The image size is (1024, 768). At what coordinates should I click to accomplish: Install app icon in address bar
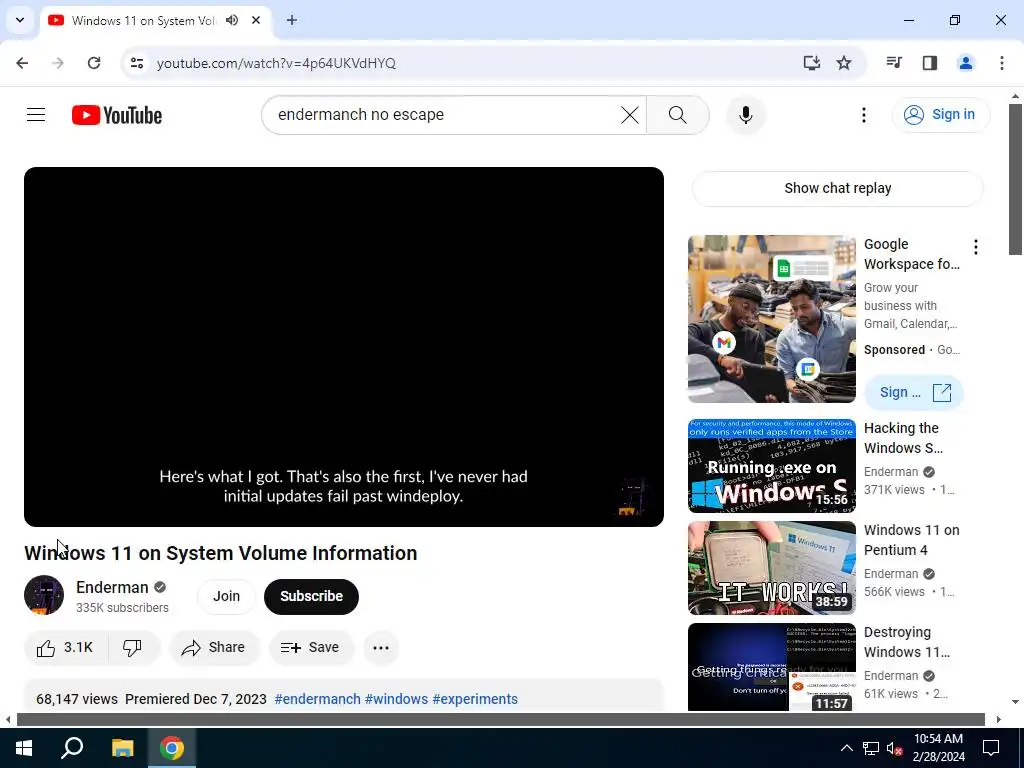point(811,63)
